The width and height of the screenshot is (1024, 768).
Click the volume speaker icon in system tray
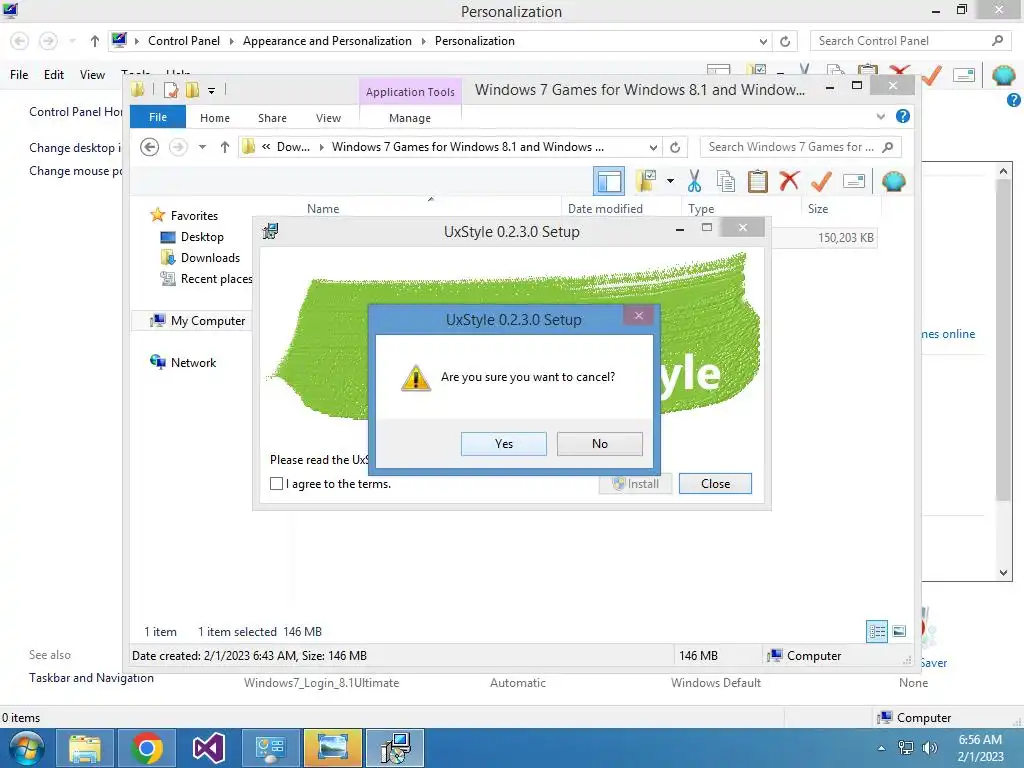929,748
